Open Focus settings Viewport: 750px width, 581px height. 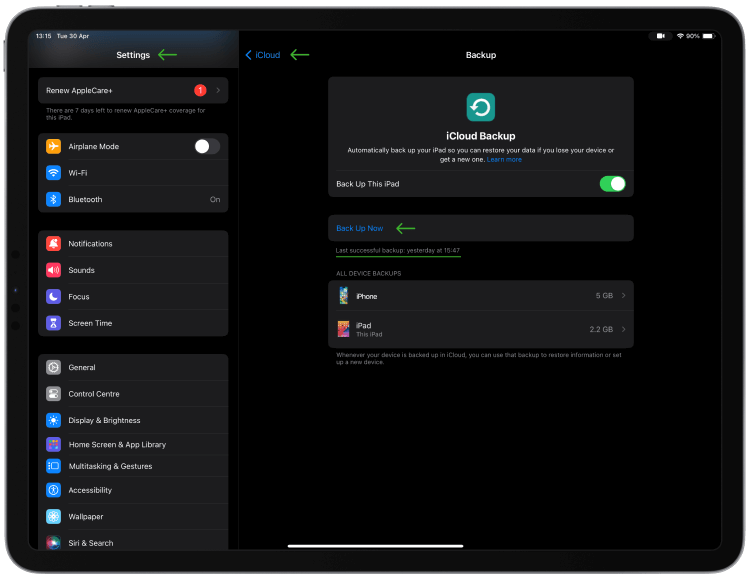(x=133, y=296)
